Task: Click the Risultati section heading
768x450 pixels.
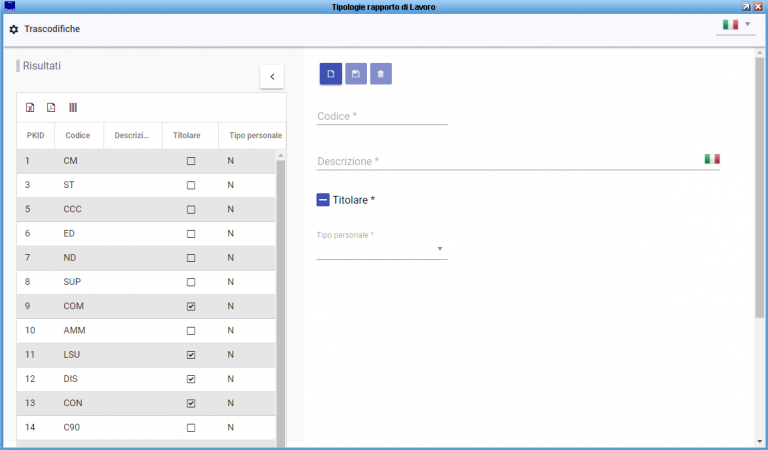Action: [x=42, y=66]
